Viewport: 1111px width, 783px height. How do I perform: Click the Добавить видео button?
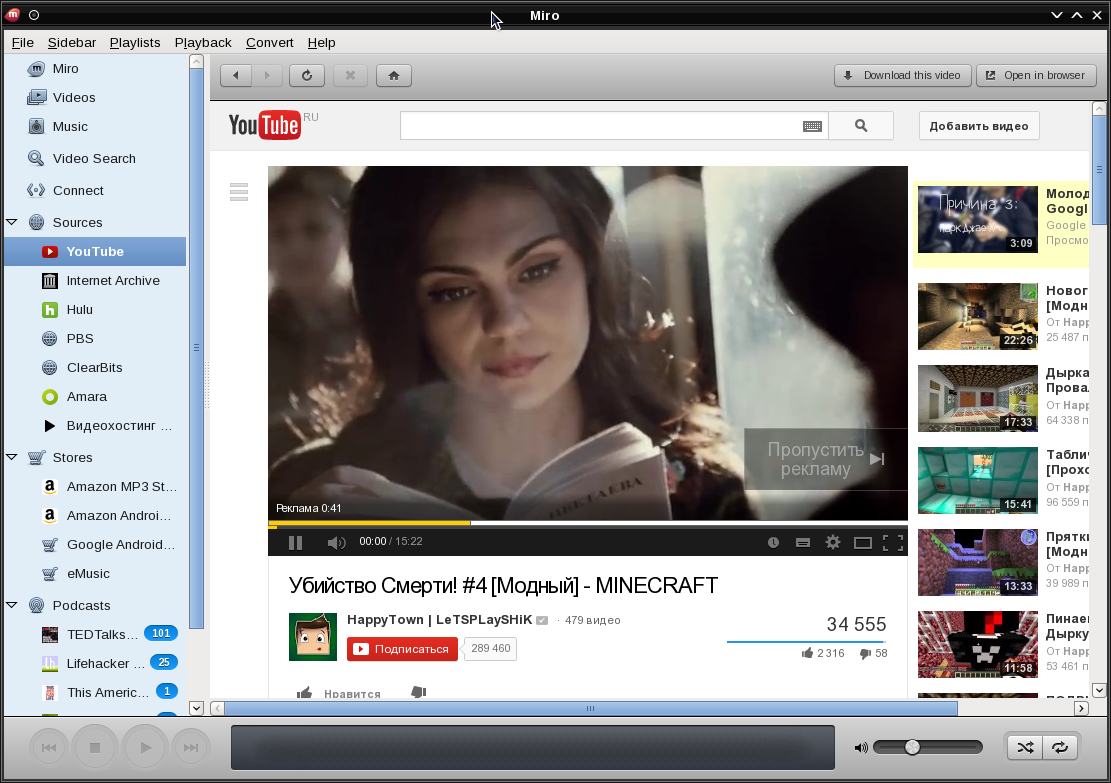click(x=979, y=125)
